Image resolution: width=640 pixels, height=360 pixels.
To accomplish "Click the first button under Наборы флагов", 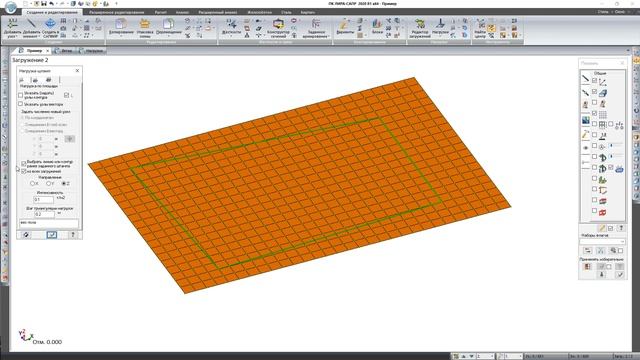I will tap(587, 251).
